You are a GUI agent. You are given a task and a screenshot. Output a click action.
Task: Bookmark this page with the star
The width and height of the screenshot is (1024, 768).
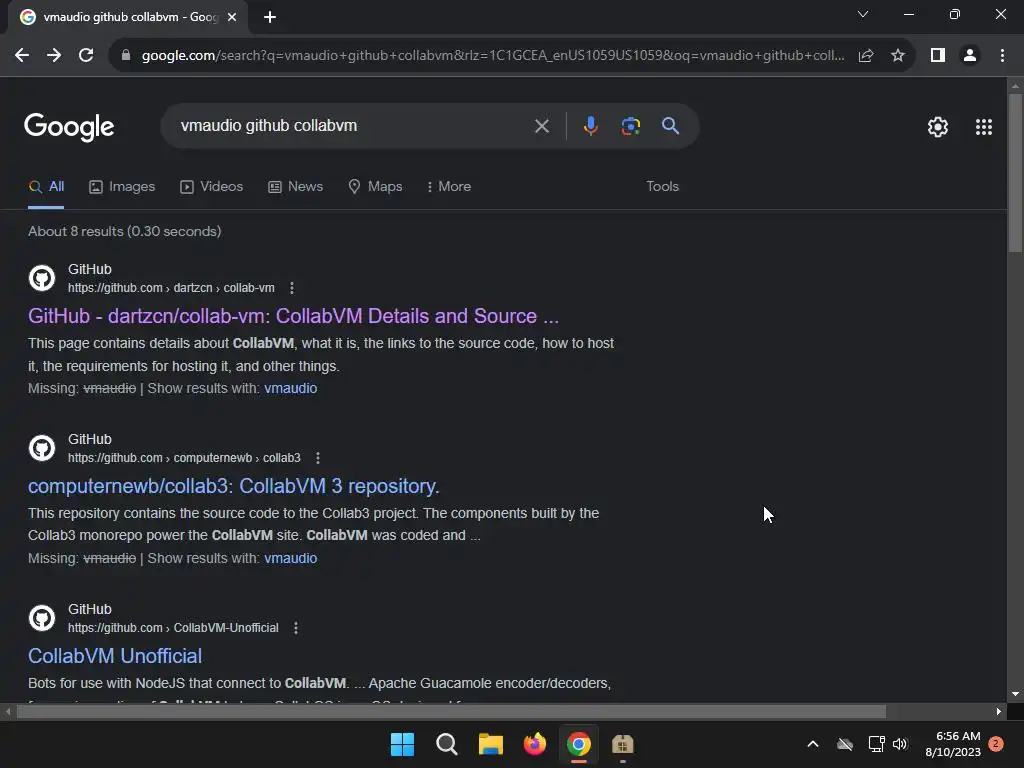tap(898, 56)
